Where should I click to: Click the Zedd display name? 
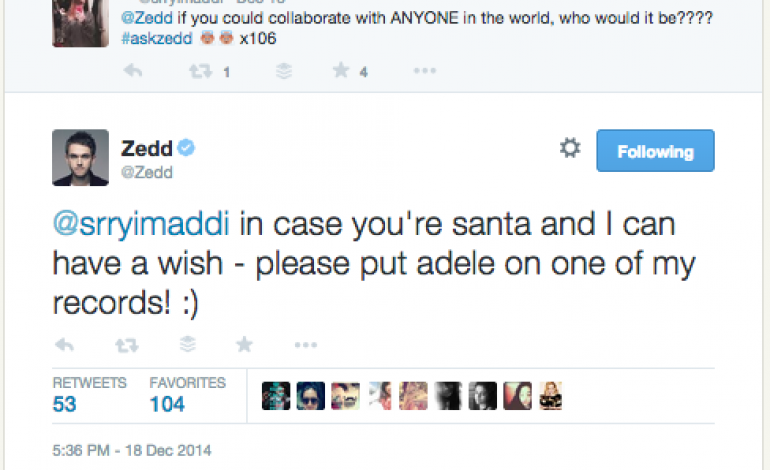click(146, 148)
